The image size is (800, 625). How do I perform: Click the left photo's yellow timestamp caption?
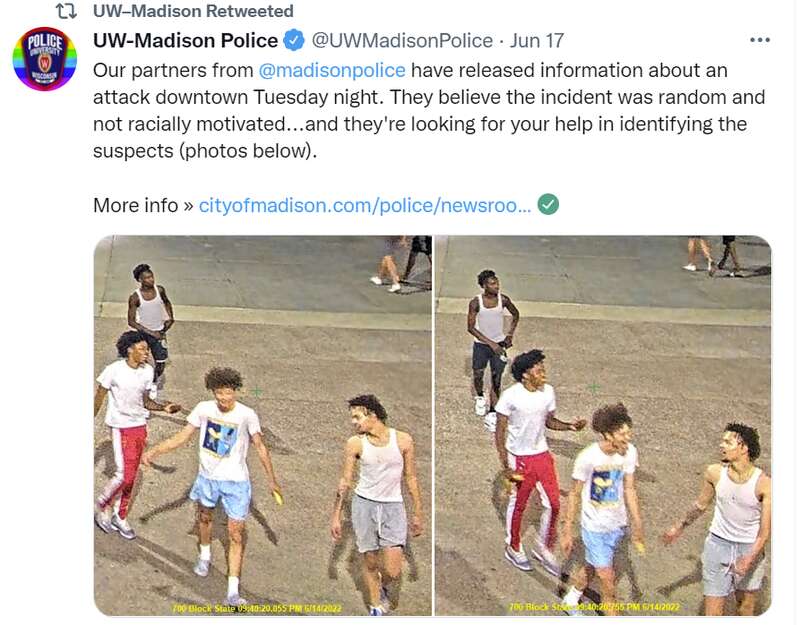coord(257,608)
